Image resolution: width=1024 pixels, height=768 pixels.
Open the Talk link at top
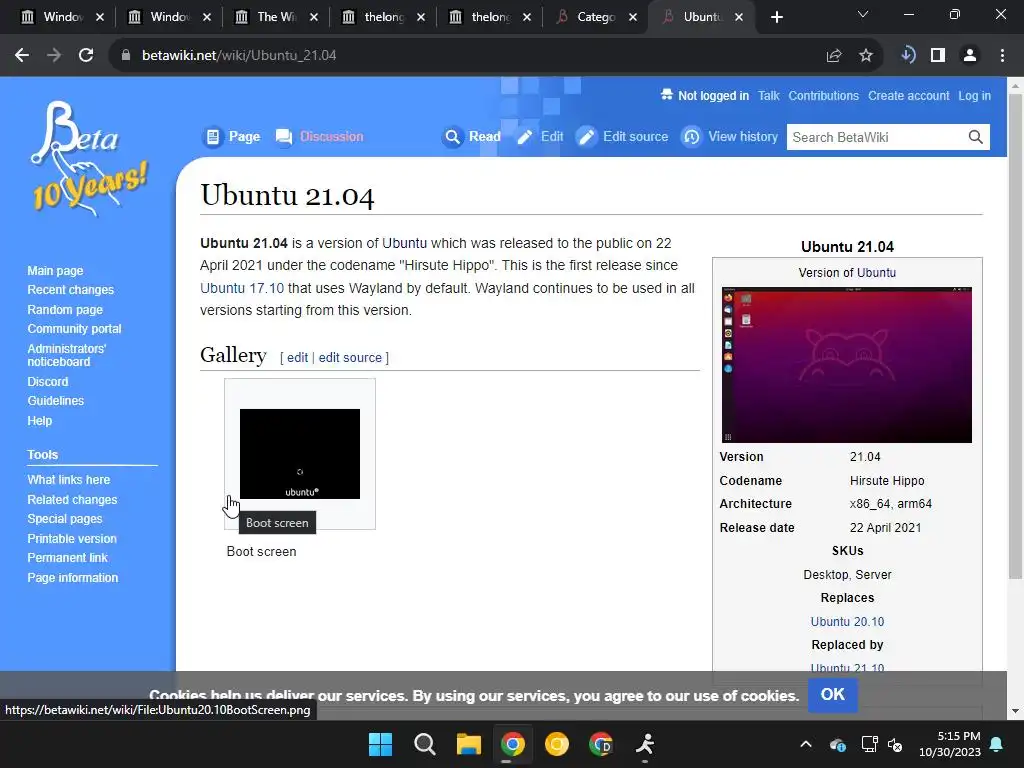coord(769,96)
